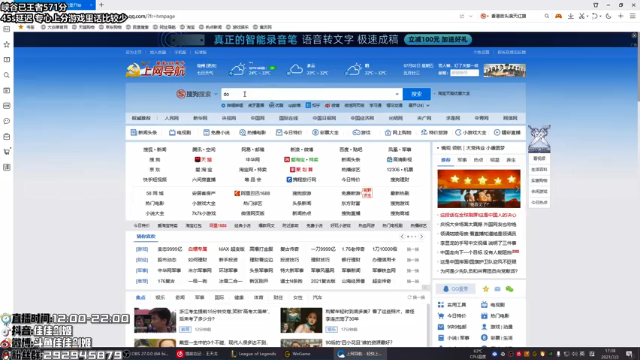Open the 人民网 link
Screen dimensions: 640x360
click(171, 118)
